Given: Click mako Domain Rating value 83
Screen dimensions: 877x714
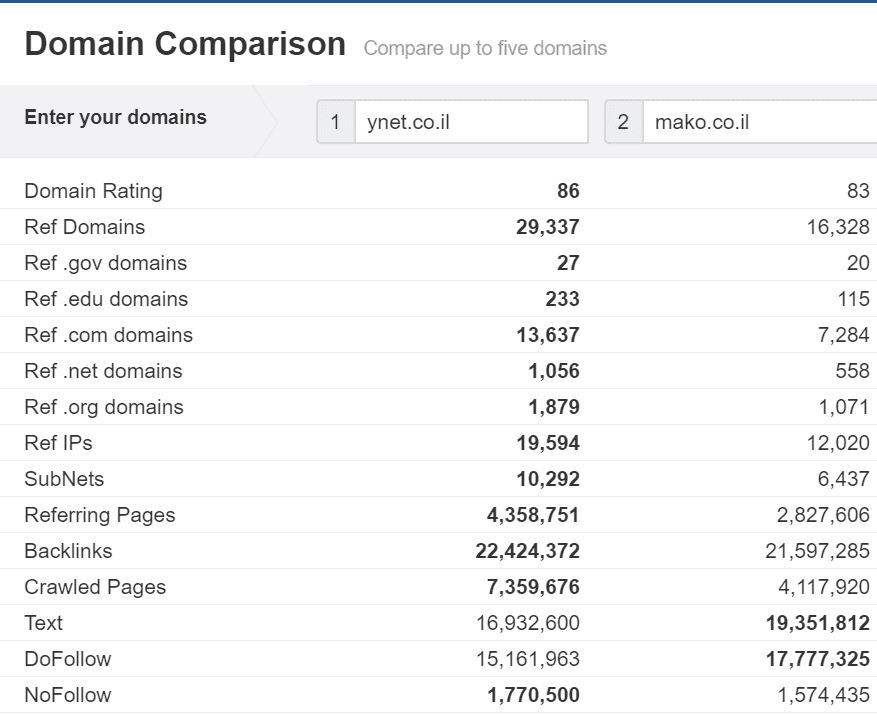Looking at the screenshot, I should [858, 191].
